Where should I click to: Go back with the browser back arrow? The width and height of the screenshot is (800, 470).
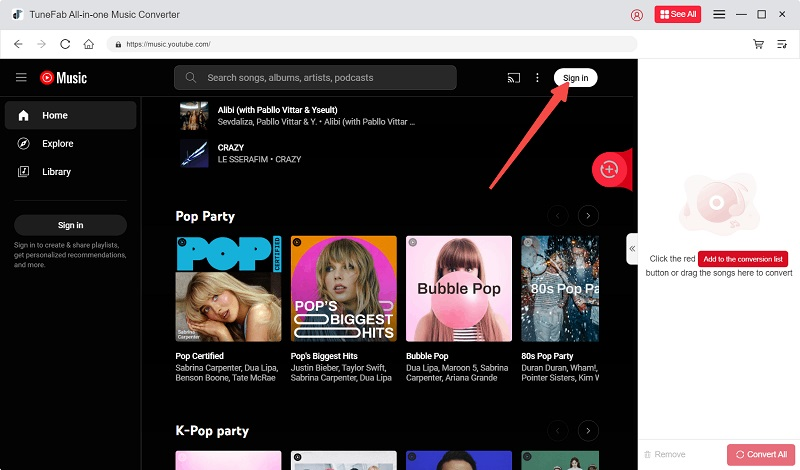coord(18,44)
